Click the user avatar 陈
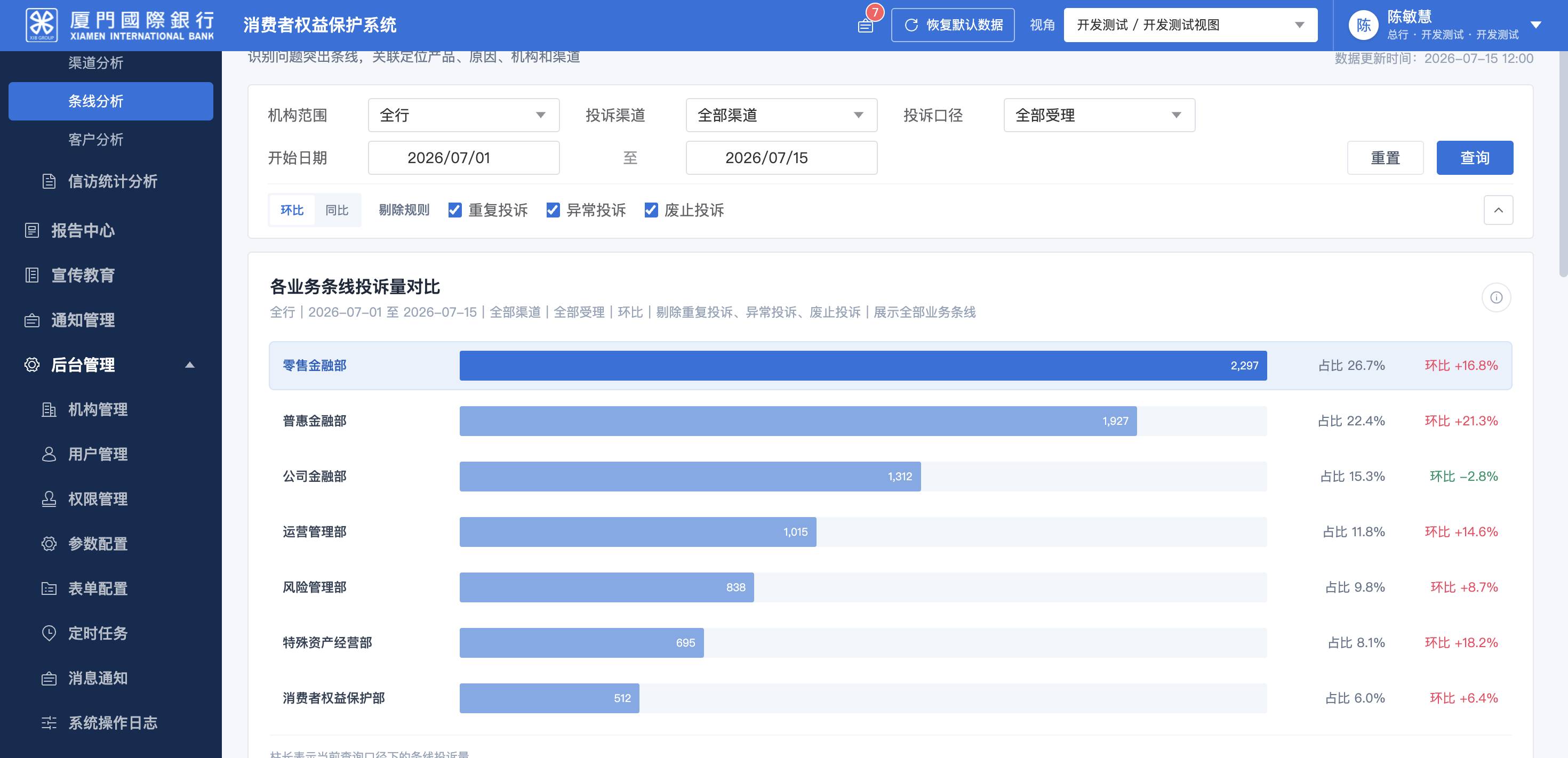 [x=1364, y=25]
